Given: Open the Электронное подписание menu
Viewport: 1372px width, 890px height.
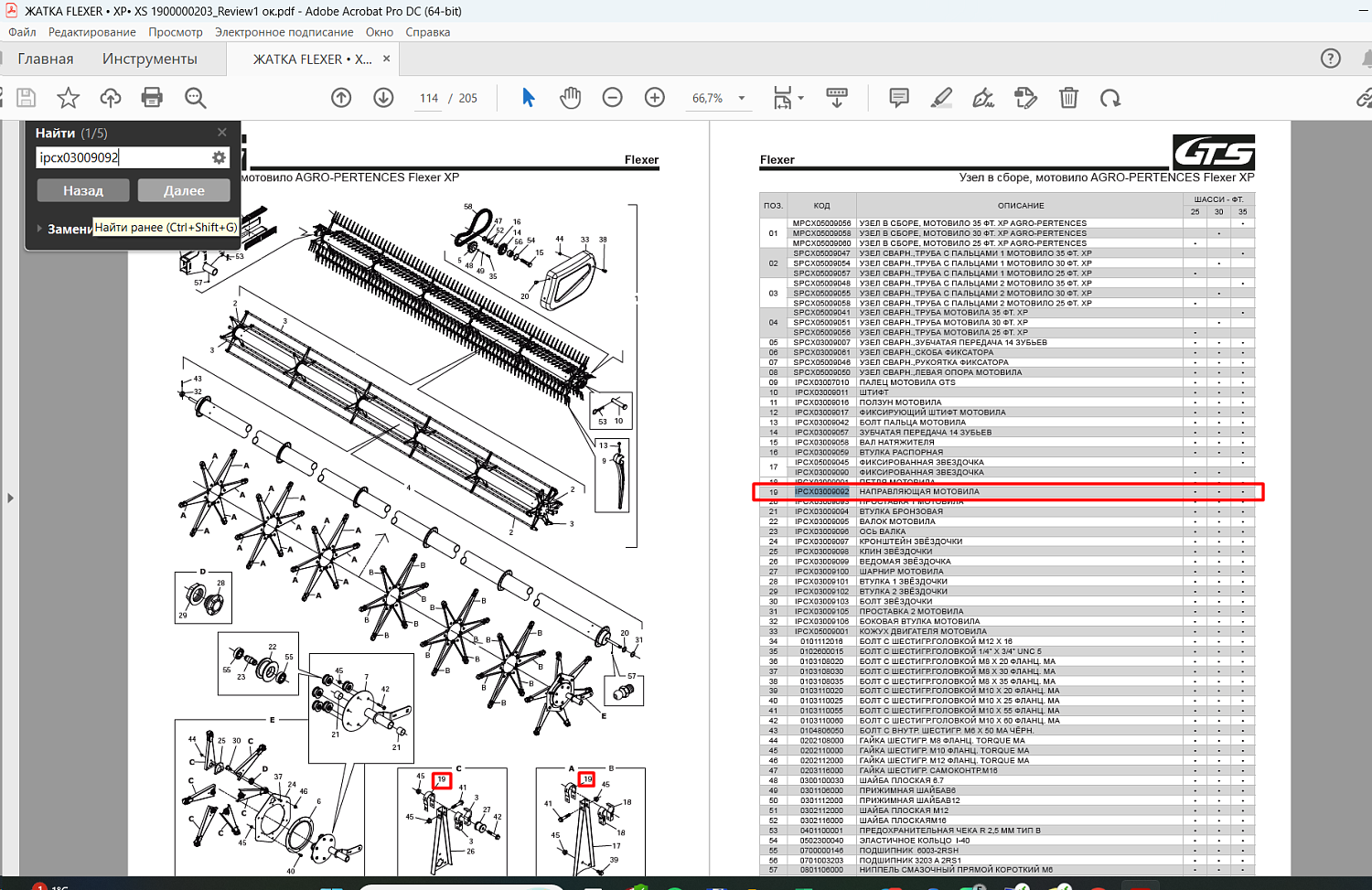Looking at the screenshot, I should (284, 32).
